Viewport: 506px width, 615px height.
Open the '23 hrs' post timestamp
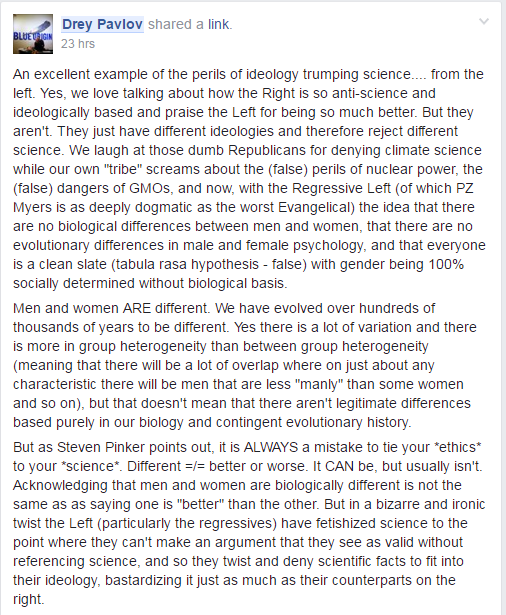[x=78, y=44]
